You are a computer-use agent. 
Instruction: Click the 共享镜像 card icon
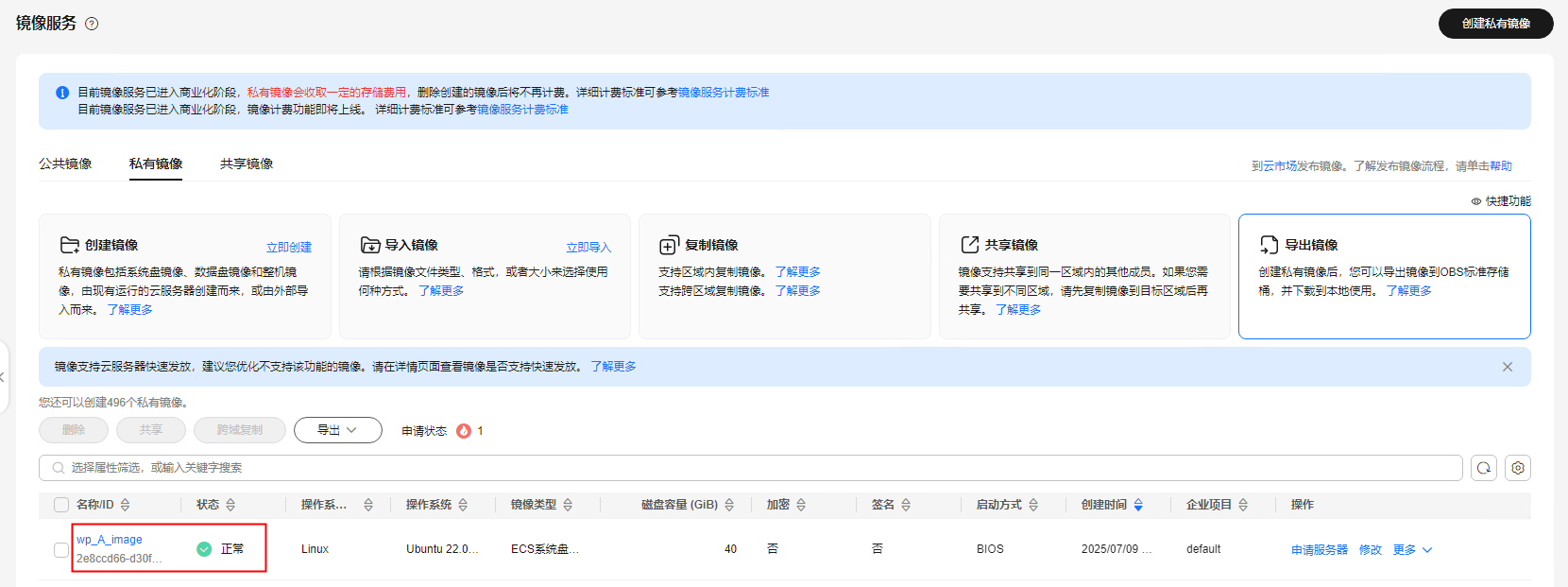click(969, 245)
